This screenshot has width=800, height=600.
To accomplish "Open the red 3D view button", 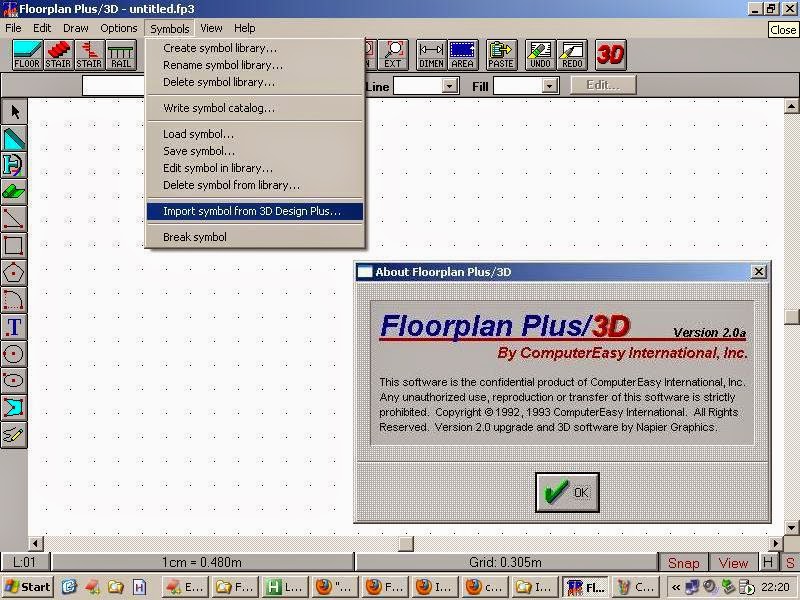I will pos(610,55).
